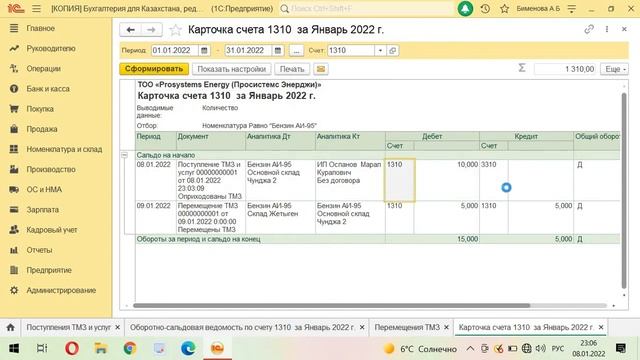Click the Счет input field with 1310
640x360 pixels.
tap(351, 51)
